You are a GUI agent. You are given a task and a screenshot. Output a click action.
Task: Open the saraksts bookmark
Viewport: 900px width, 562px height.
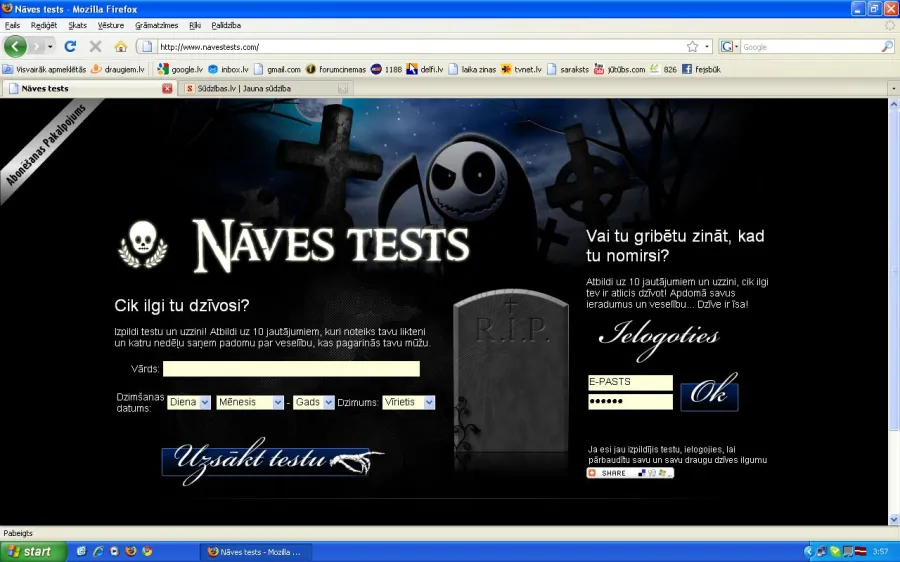pos(568,69)
